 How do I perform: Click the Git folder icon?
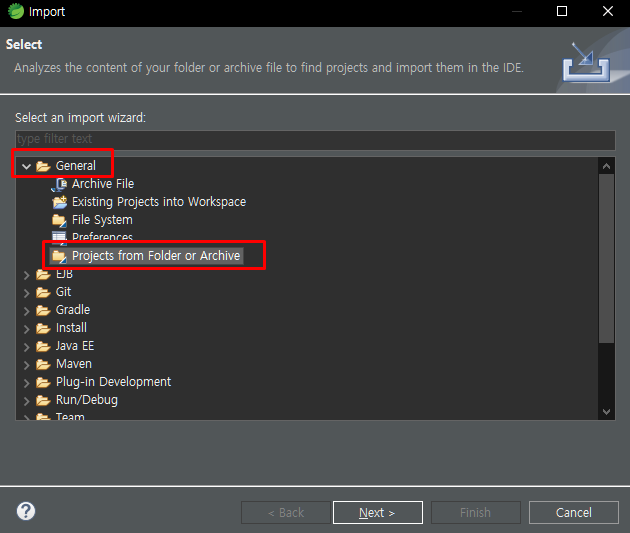[x=43, y=292]
